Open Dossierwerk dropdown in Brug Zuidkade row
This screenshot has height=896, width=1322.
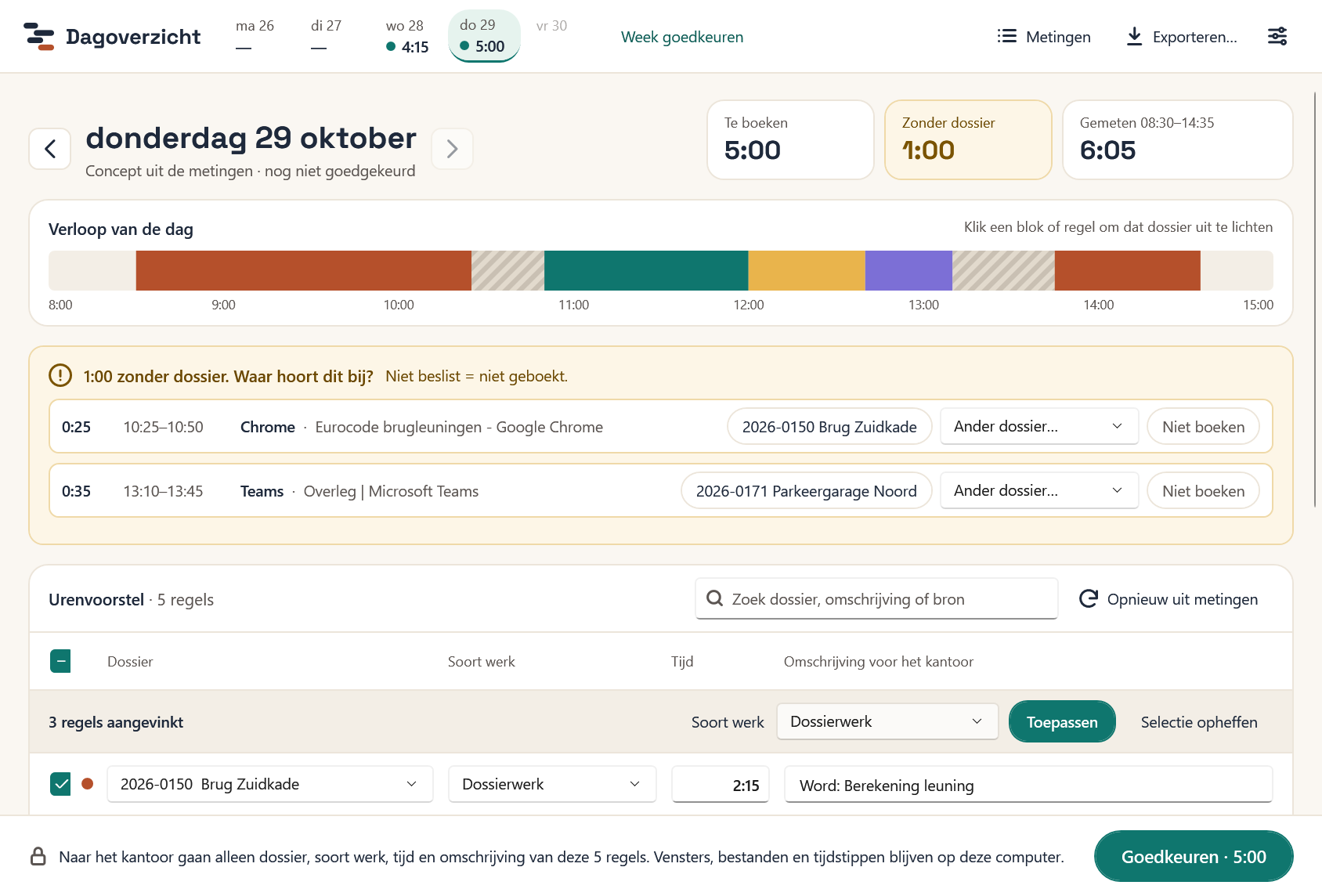point(552,784)
